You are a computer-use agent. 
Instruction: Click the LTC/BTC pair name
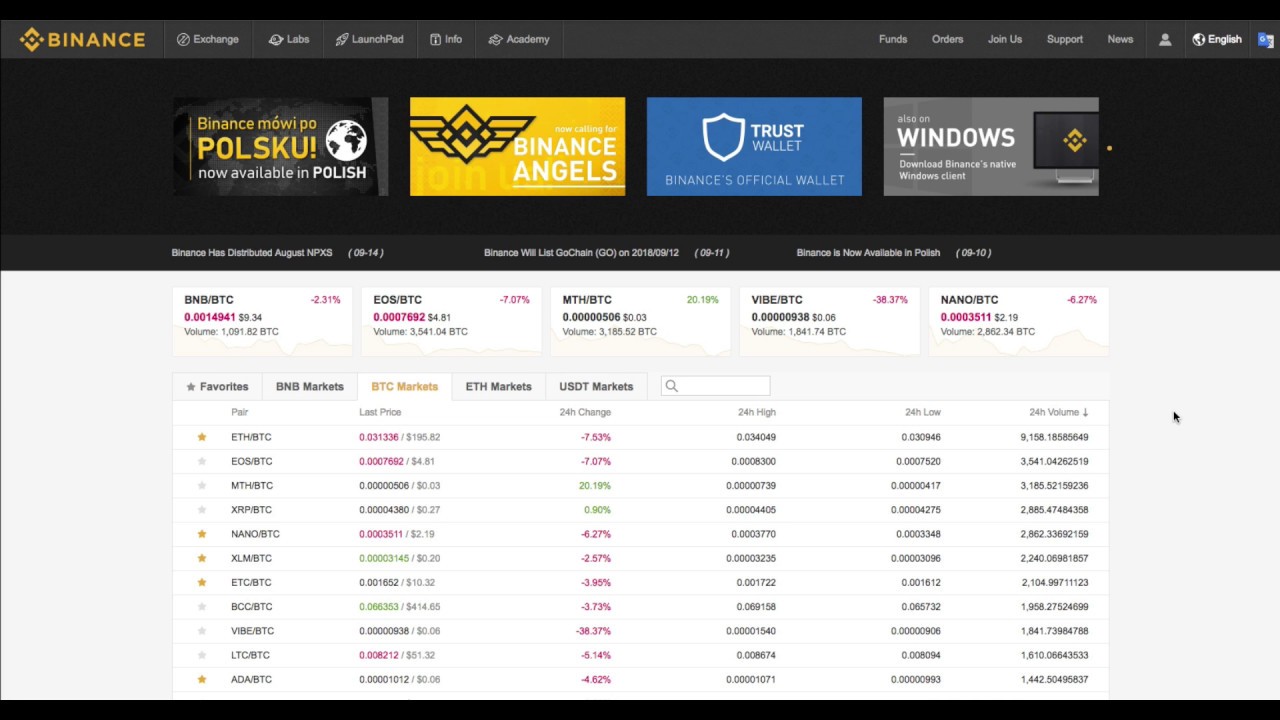pyautogui.click(x=250, y=655)
